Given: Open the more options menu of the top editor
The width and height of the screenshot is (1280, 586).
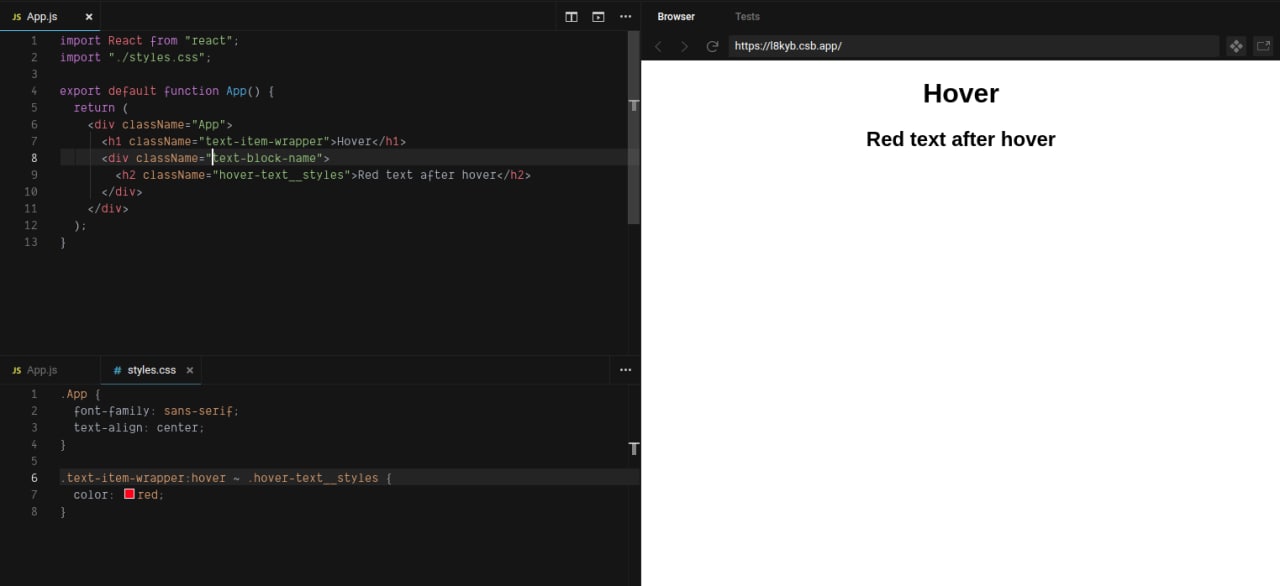Looking at the screenshot, I should tap(626, 17).
